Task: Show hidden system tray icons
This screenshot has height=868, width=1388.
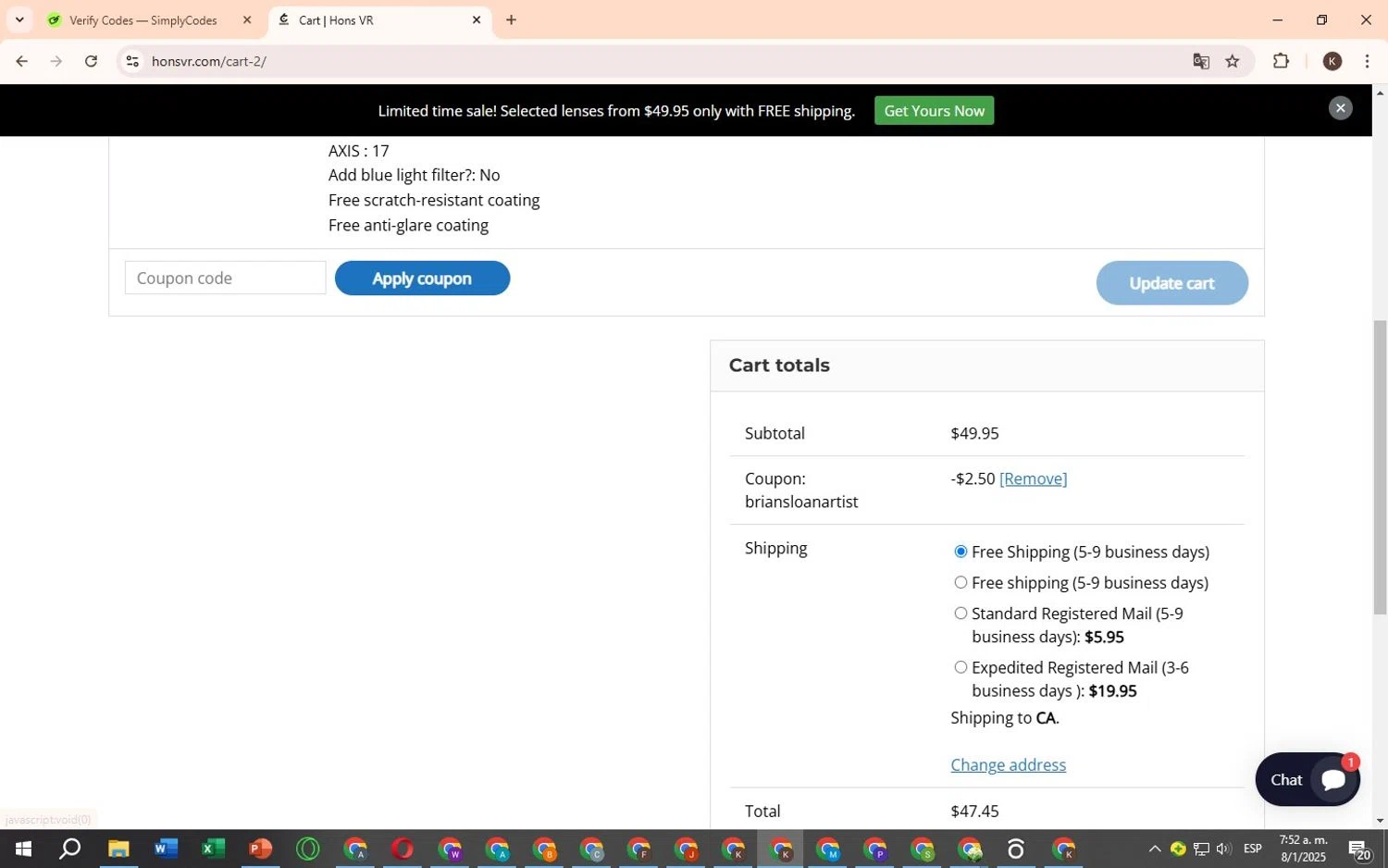Action: (x=1154, y=849)
